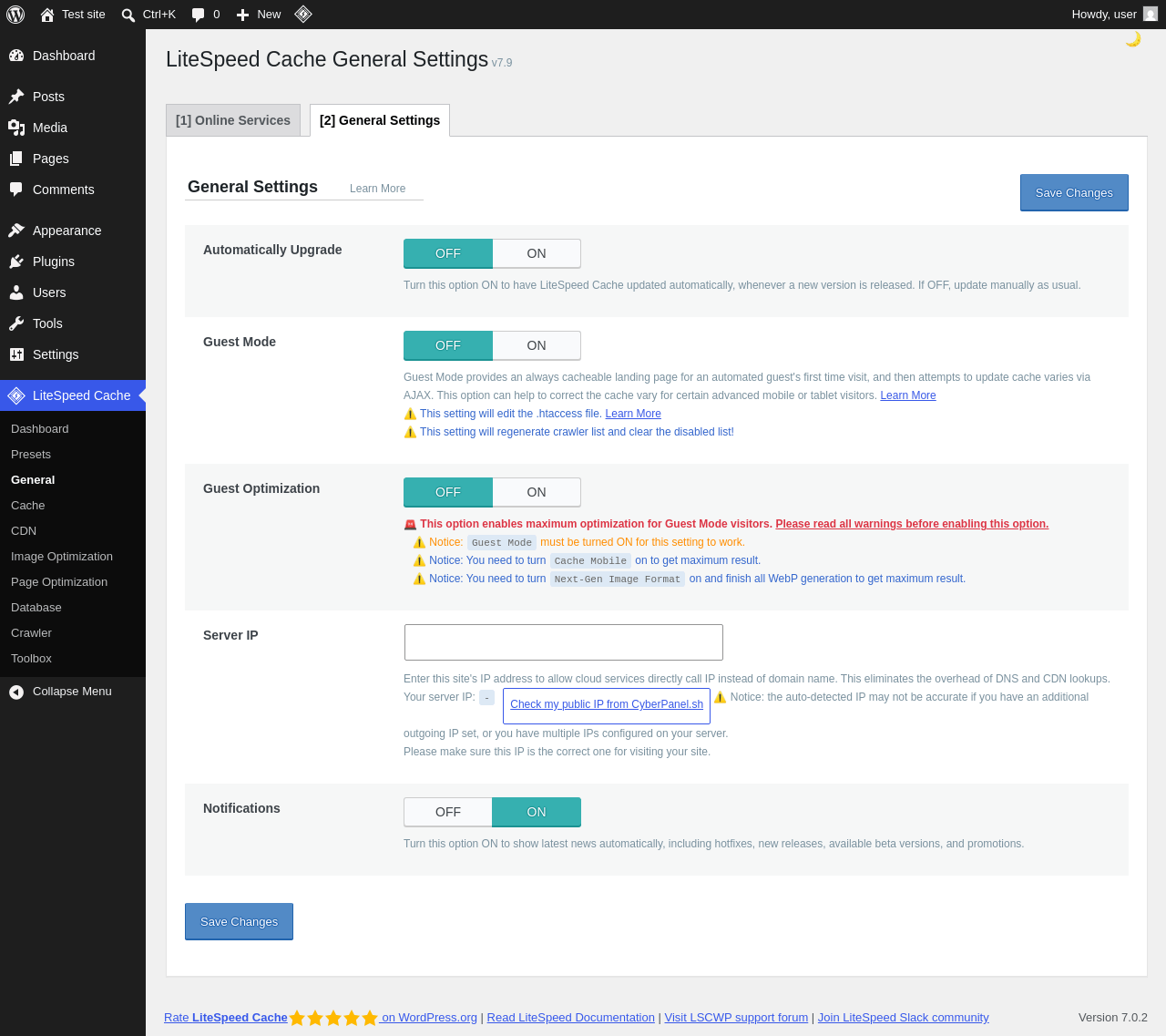1166x1036 pixels.
Task: Click the Dashboard gauge icon
Action: pyautogui.click(x=16, y=56)
